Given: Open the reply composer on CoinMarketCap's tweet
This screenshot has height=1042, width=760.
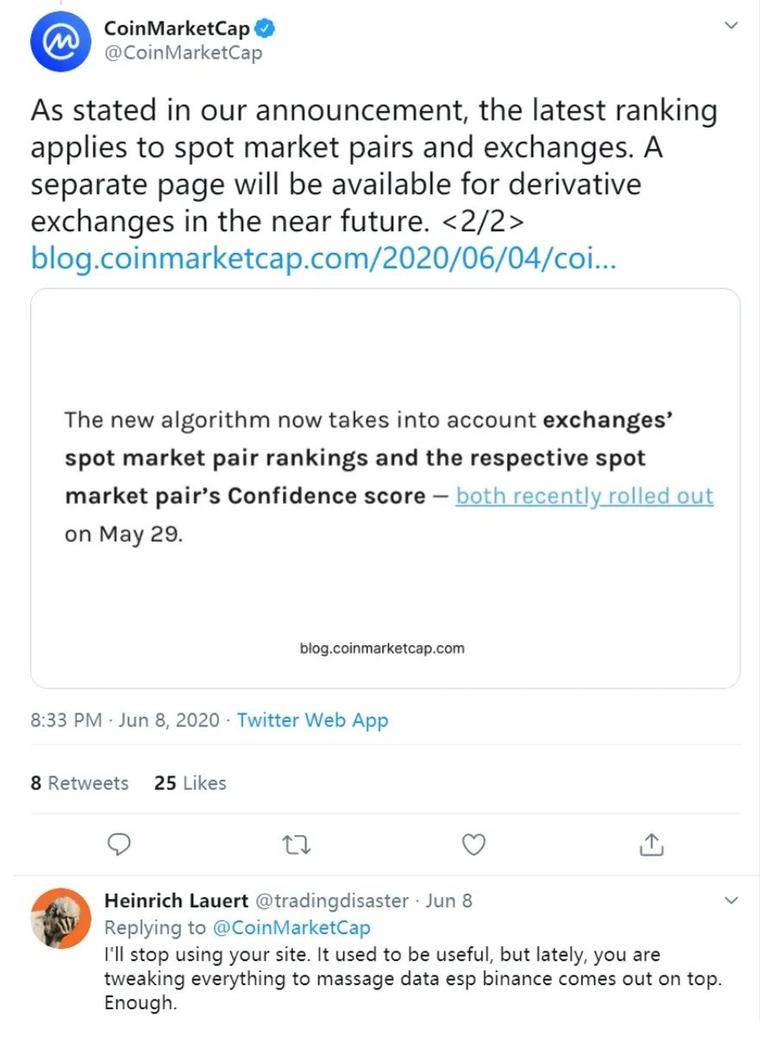Looking at the screenshot, I should [119, 845].
